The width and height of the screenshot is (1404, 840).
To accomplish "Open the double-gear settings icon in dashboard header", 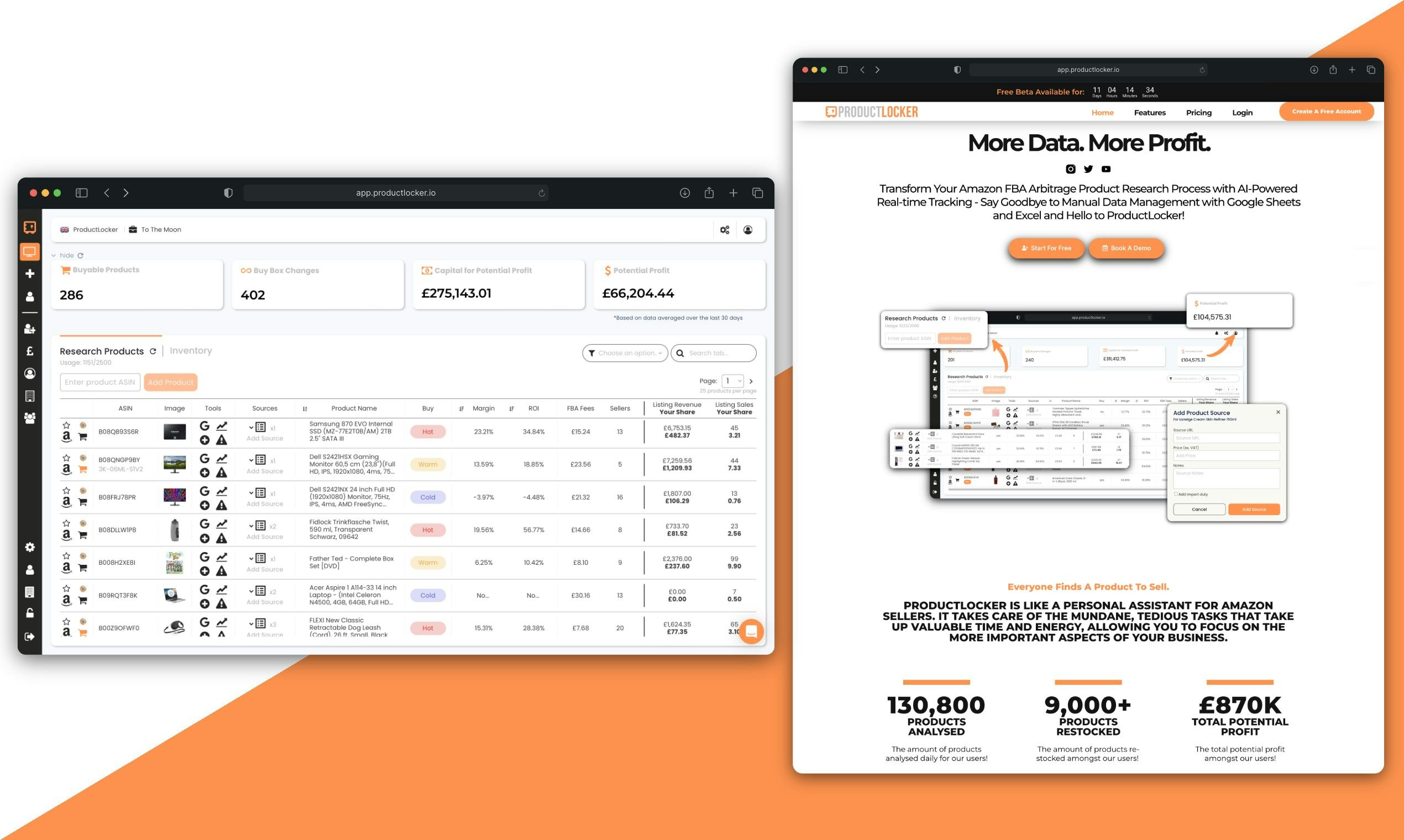I will click(x=725, y=230).
